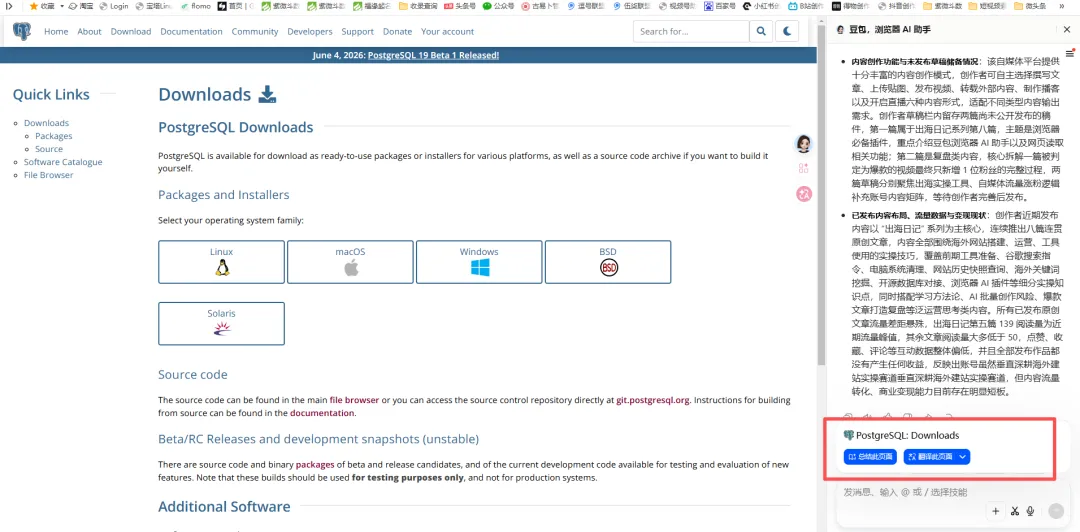This screenshot has width=1080, height=532.
Task: Click the Solaris logo icon
Action: pos(222,329)
